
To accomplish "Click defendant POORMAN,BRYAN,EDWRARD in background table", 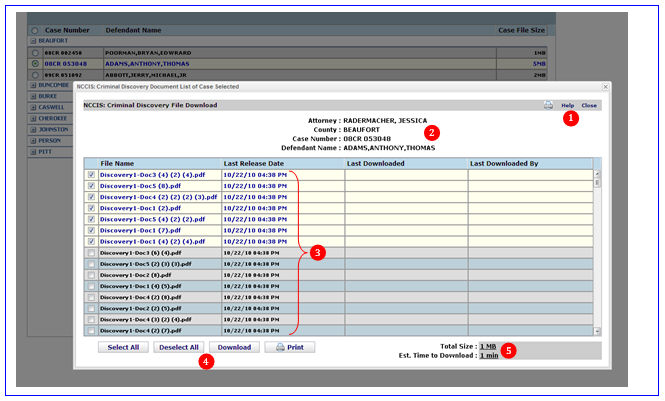I will [148, 53].
